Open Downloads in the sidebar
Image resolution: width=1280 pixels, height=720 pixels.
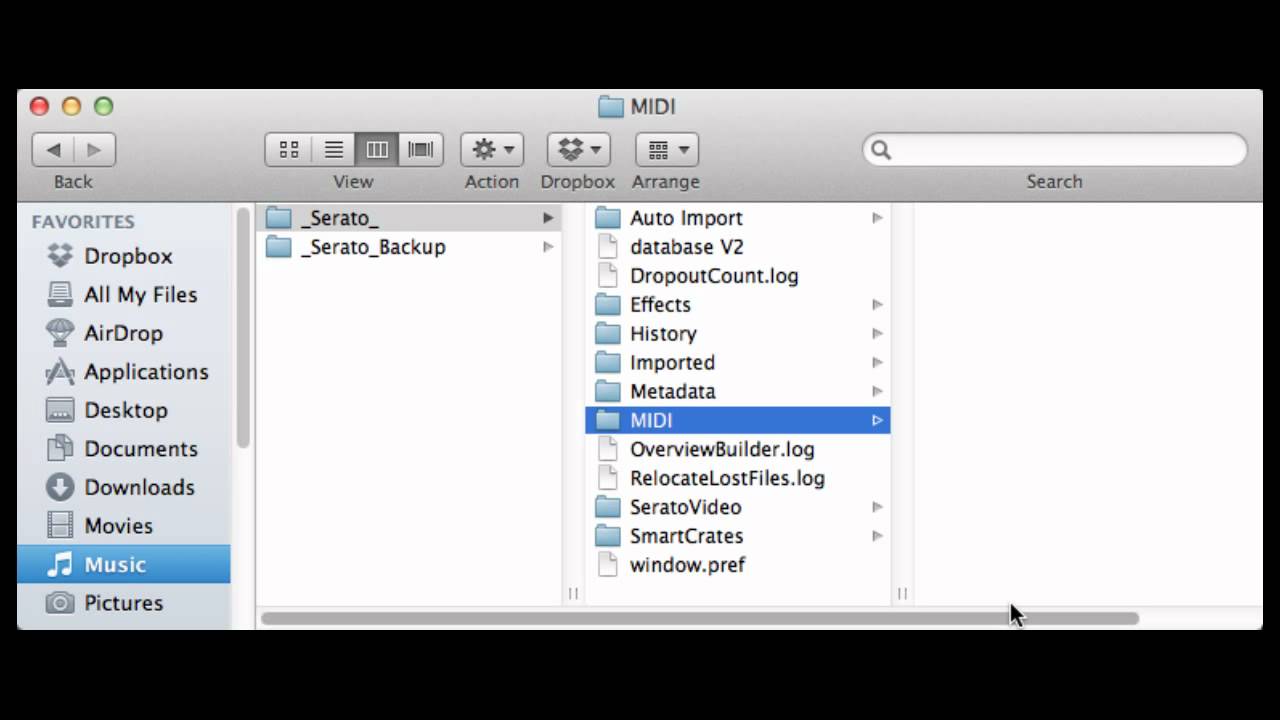[124, 487]
